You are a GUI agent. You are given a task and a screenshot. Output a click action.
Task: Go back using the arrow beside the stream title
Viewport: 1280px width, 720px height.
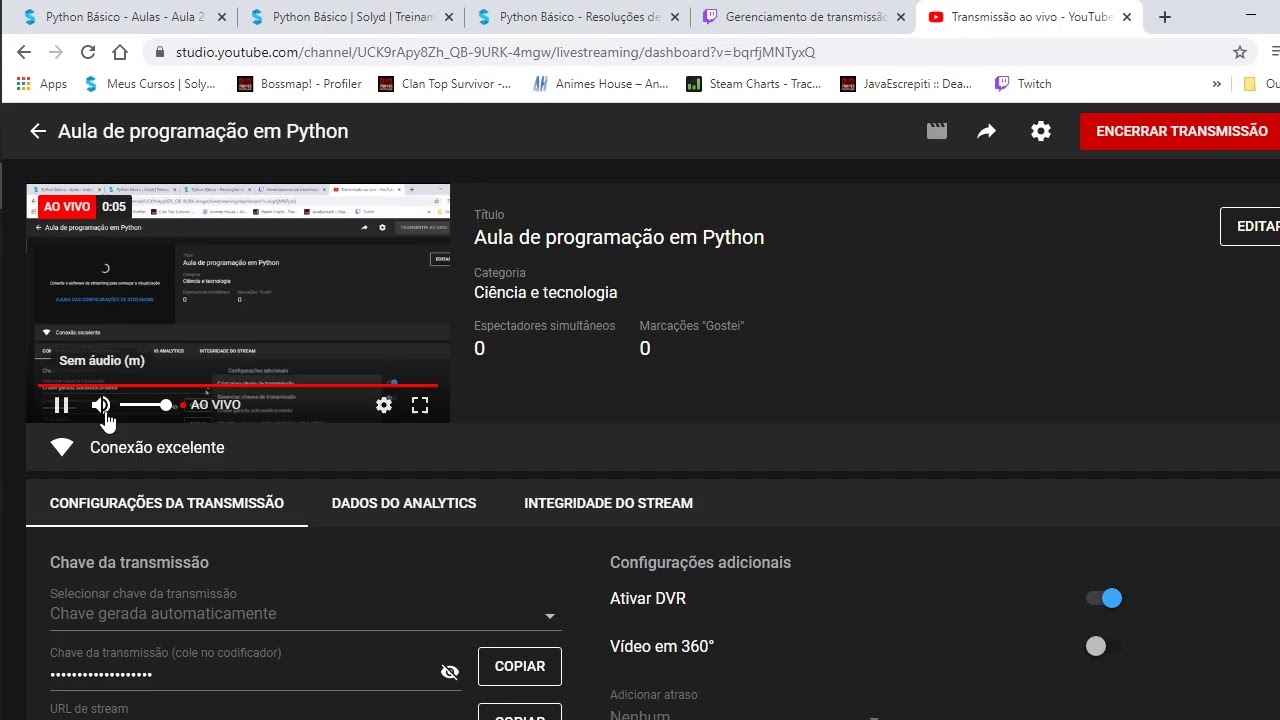point(38,131)
